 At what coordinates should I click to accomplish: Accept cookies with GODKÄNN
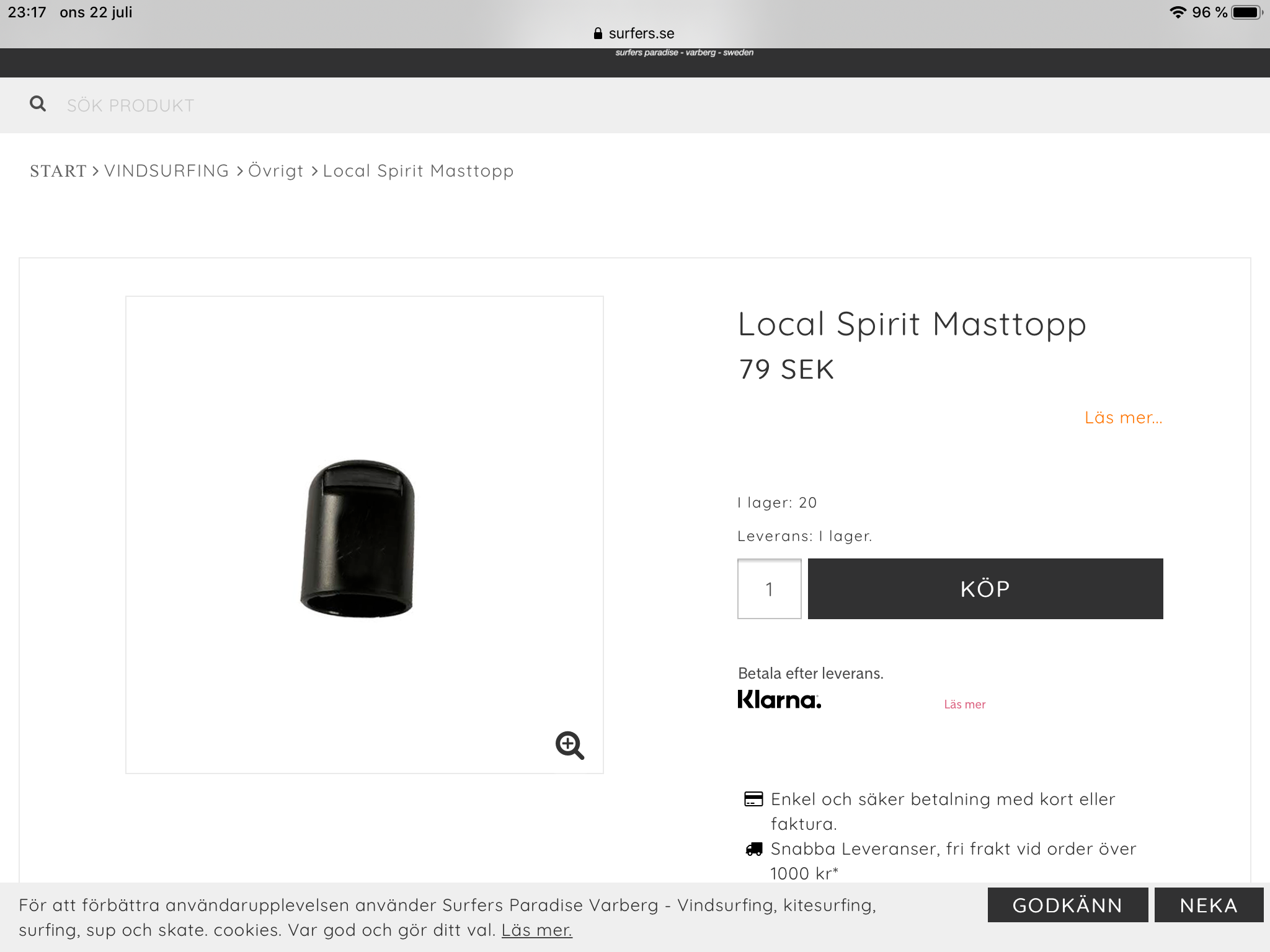(1067, 906)
